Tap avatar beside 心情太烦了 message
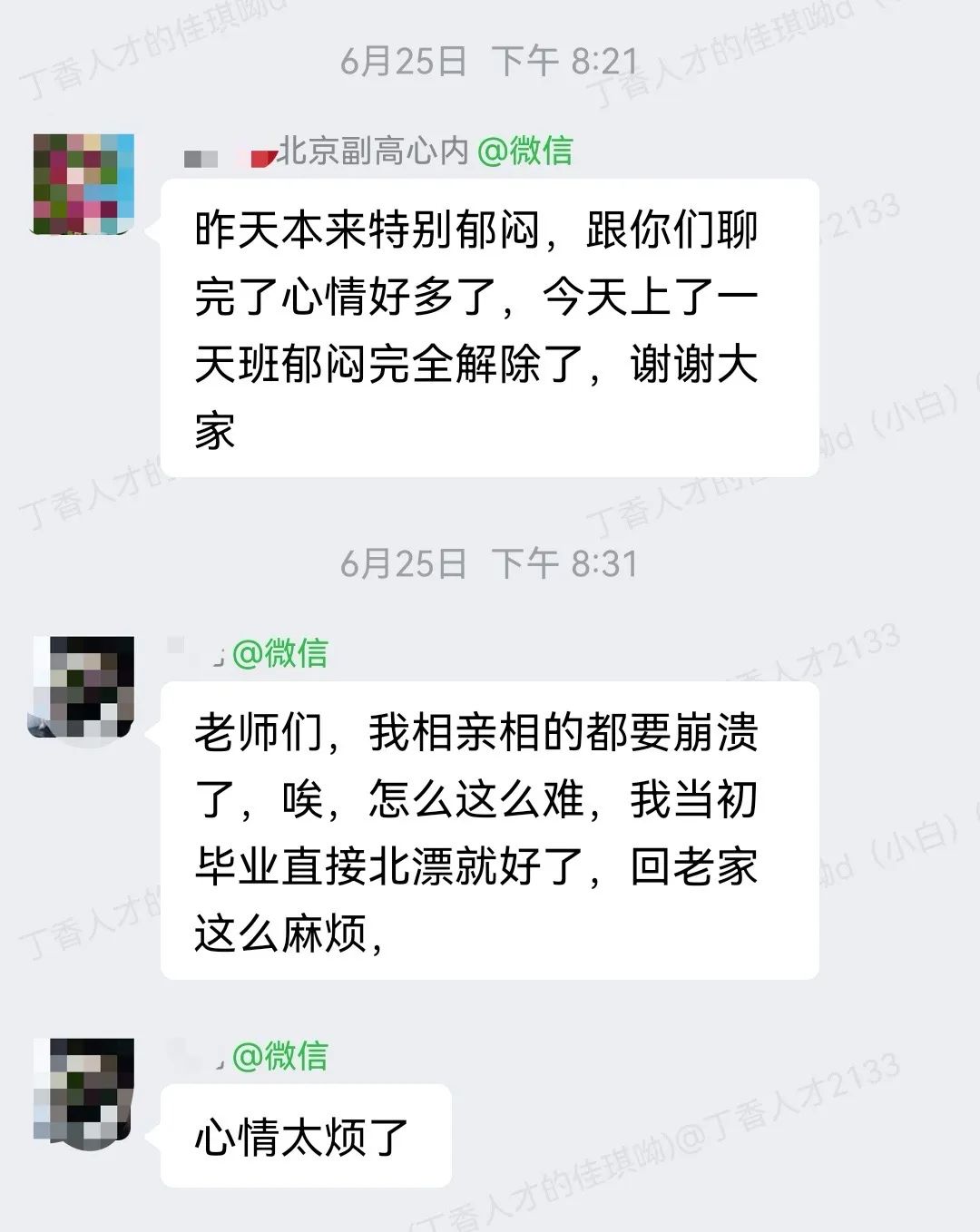The image size is (980, 1232). pyautogui.click(x=83, y=1089)
